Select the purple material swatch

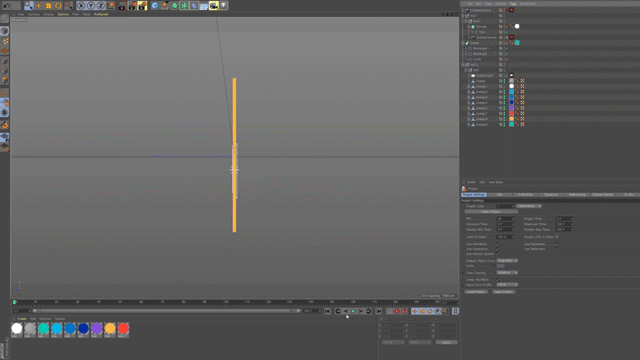97,329
